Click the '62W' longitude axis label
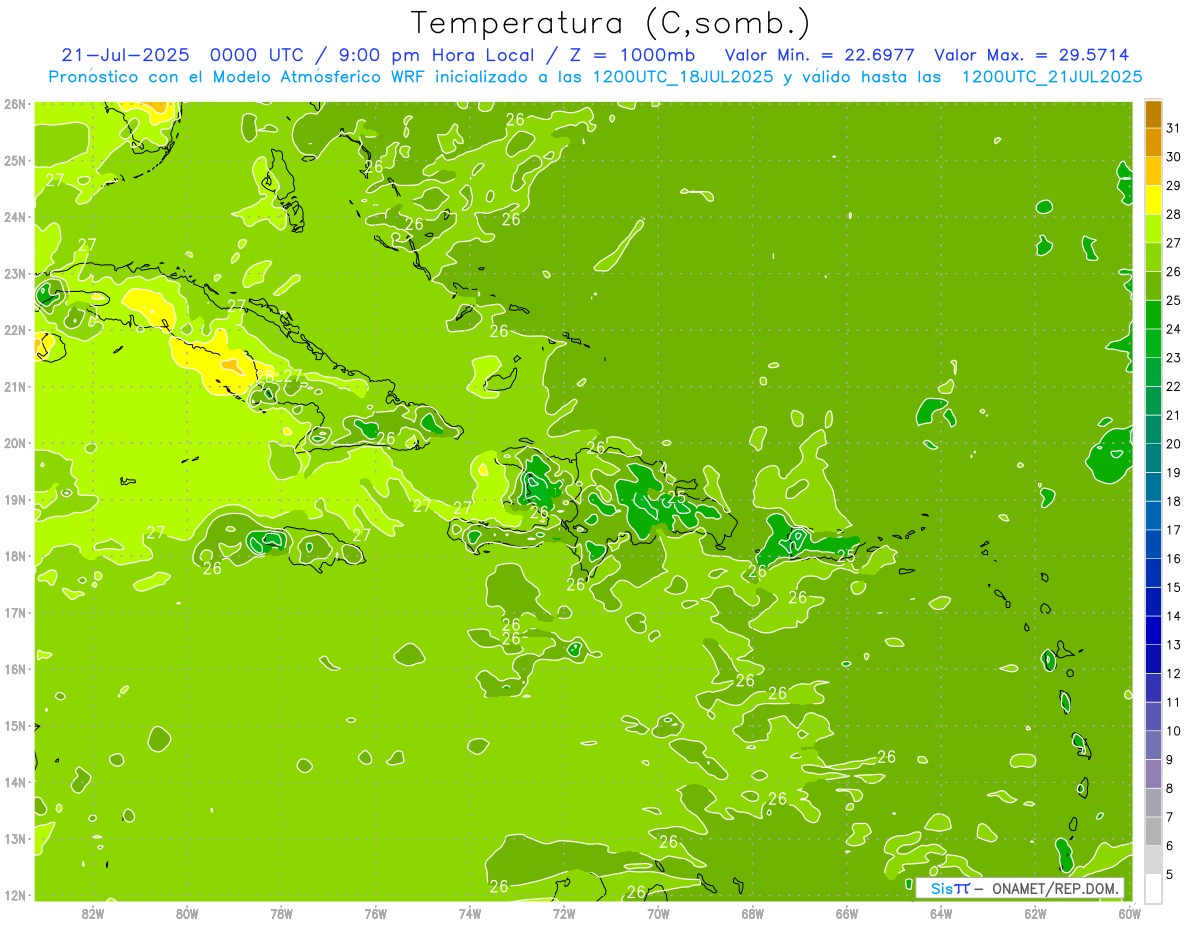1200x927 pixels. 1035,913
